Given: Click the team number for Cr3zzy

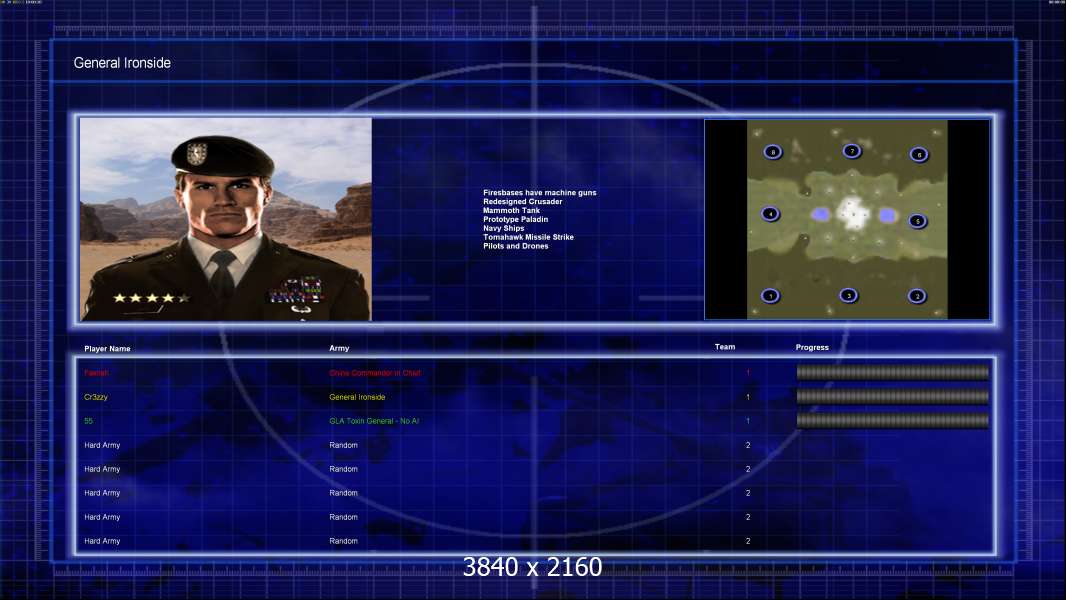Looking at the screenshot, I should coord(748,397).
